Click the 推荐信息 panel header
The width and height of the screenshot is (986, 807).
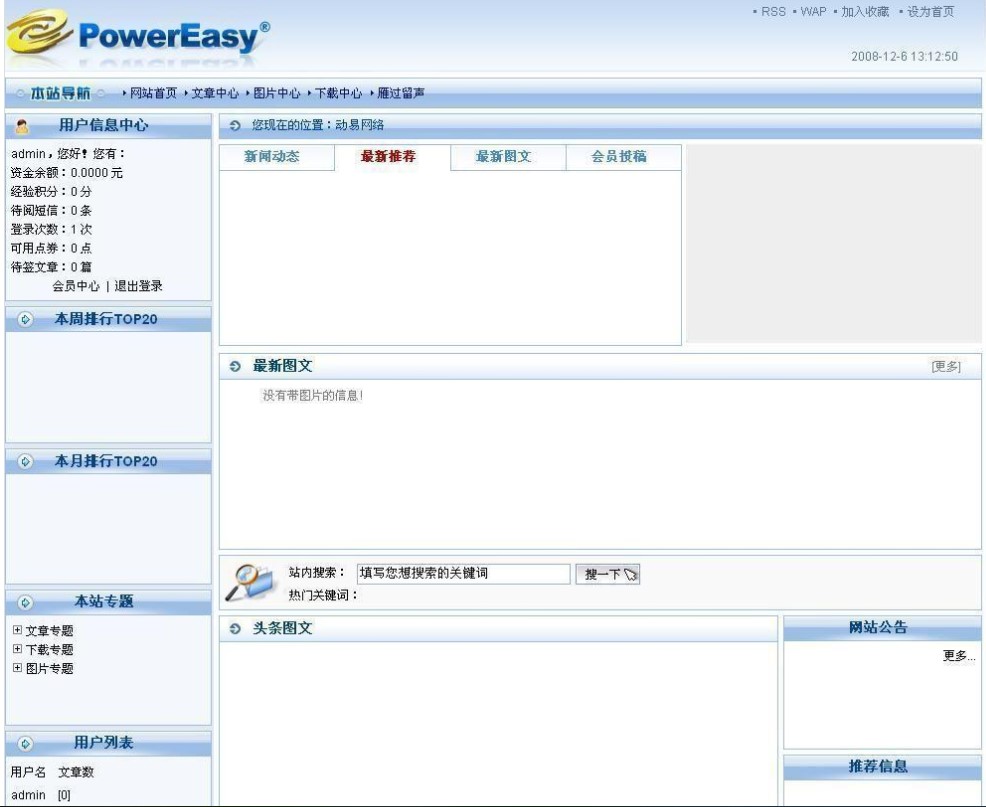click(882, 767)
